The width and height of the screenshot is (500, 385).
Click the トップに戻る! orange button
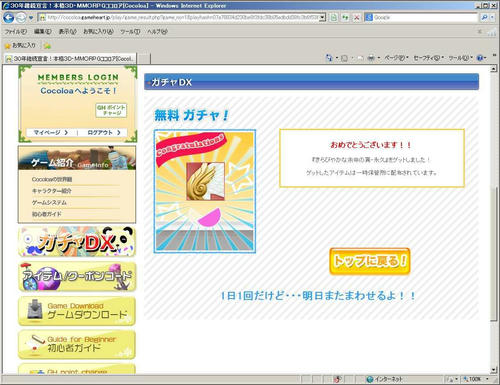[370, 261]
